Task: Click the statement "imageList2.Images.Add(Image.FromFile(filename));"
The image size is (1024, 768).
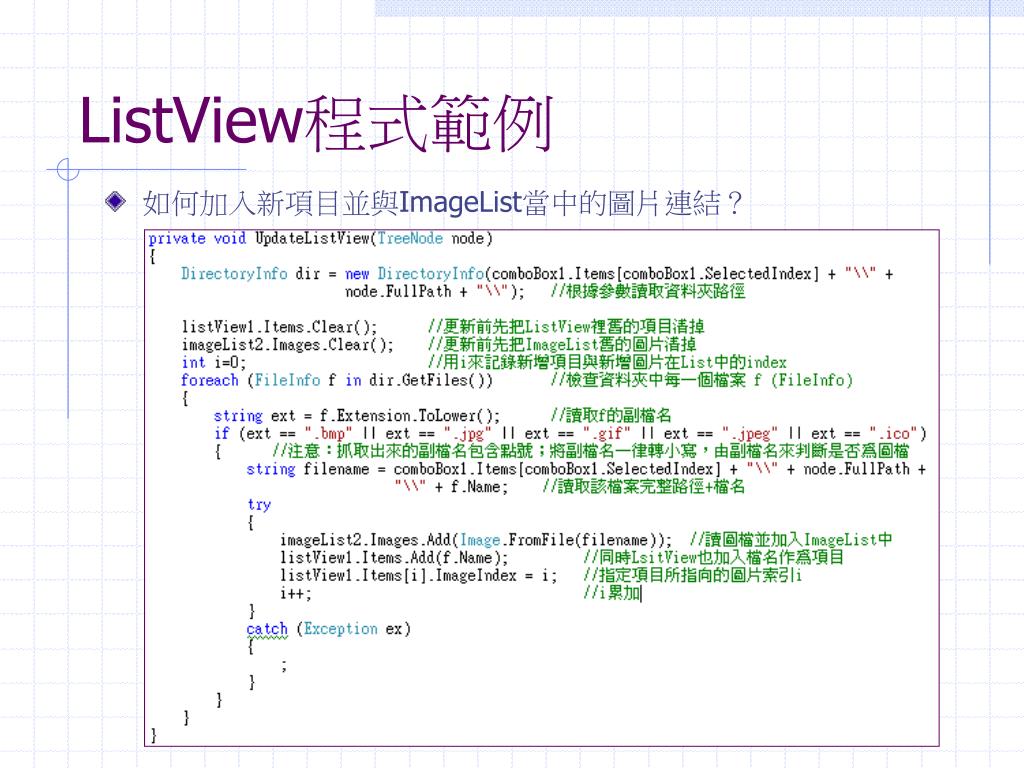Action: [476, 540]
